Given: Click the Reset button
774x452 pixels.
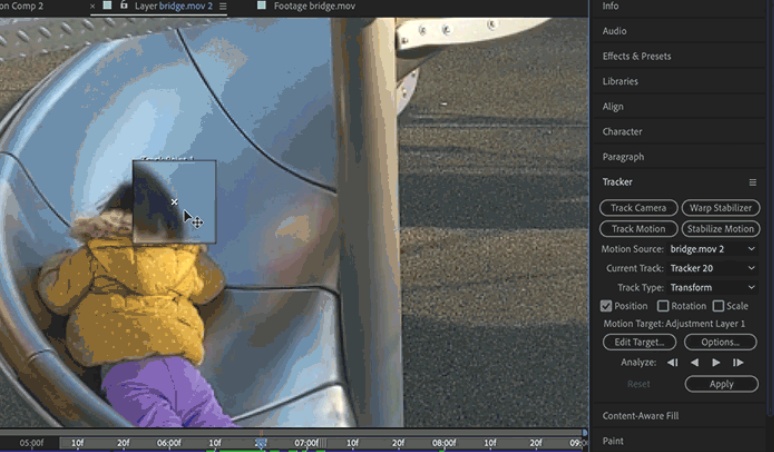Looking at the screenshot, I should click(638, 384).
